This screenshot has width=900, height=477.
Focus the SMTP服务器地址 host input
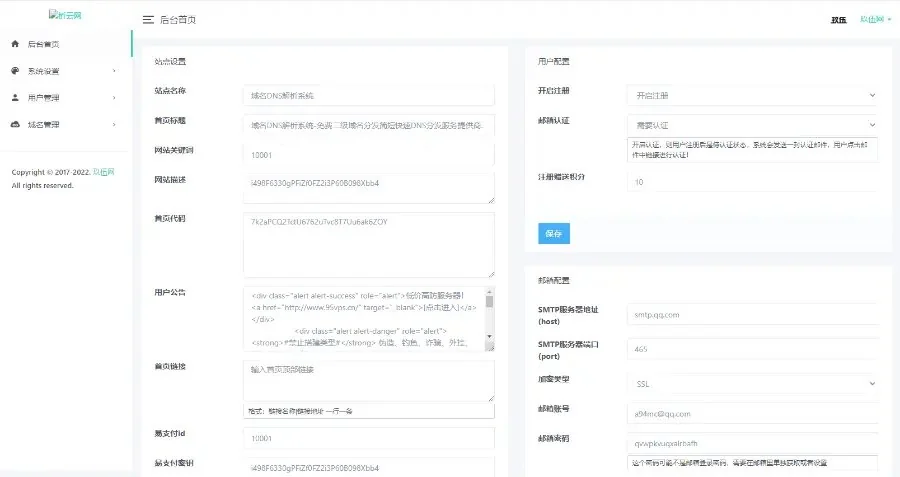752,315
